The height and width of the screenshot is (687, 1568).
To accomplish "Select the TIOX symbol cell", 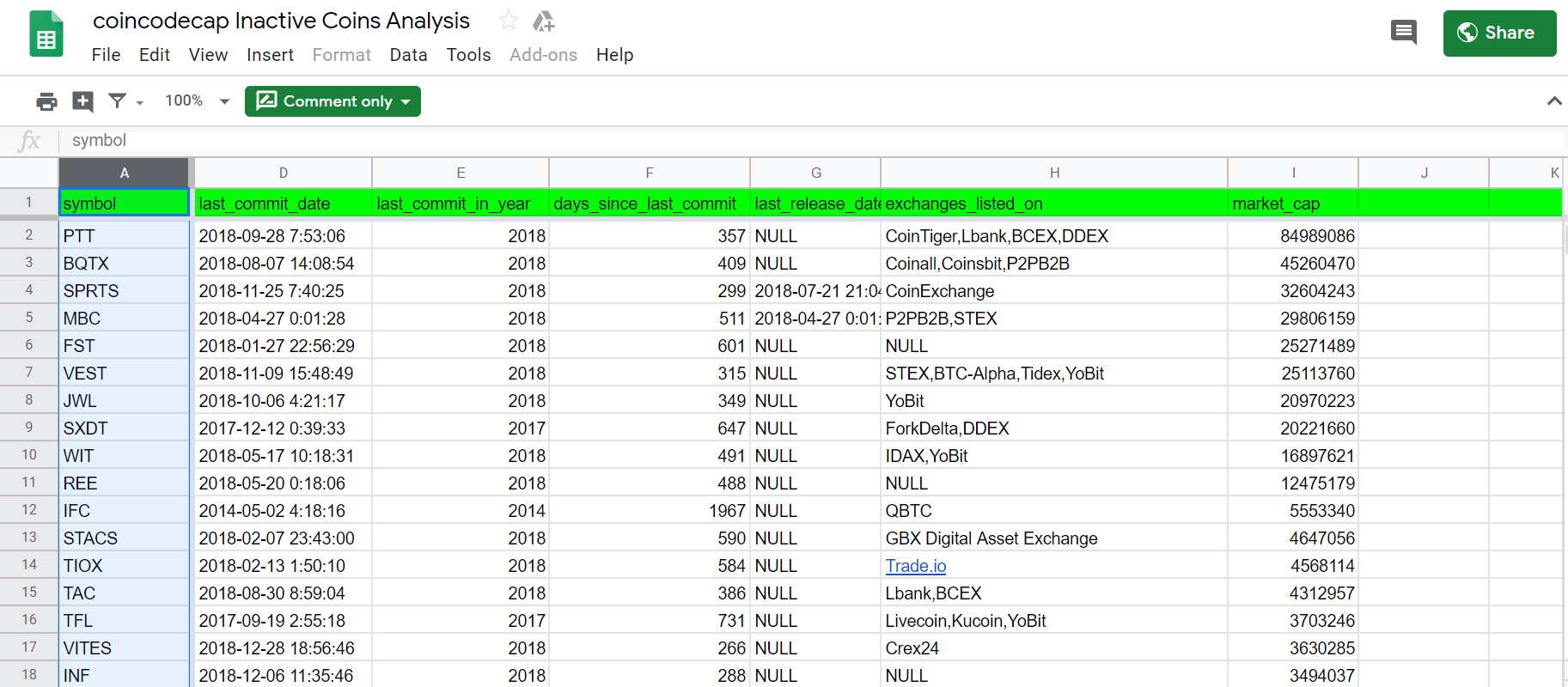I will pyautogui.click(x=124, y=565).
